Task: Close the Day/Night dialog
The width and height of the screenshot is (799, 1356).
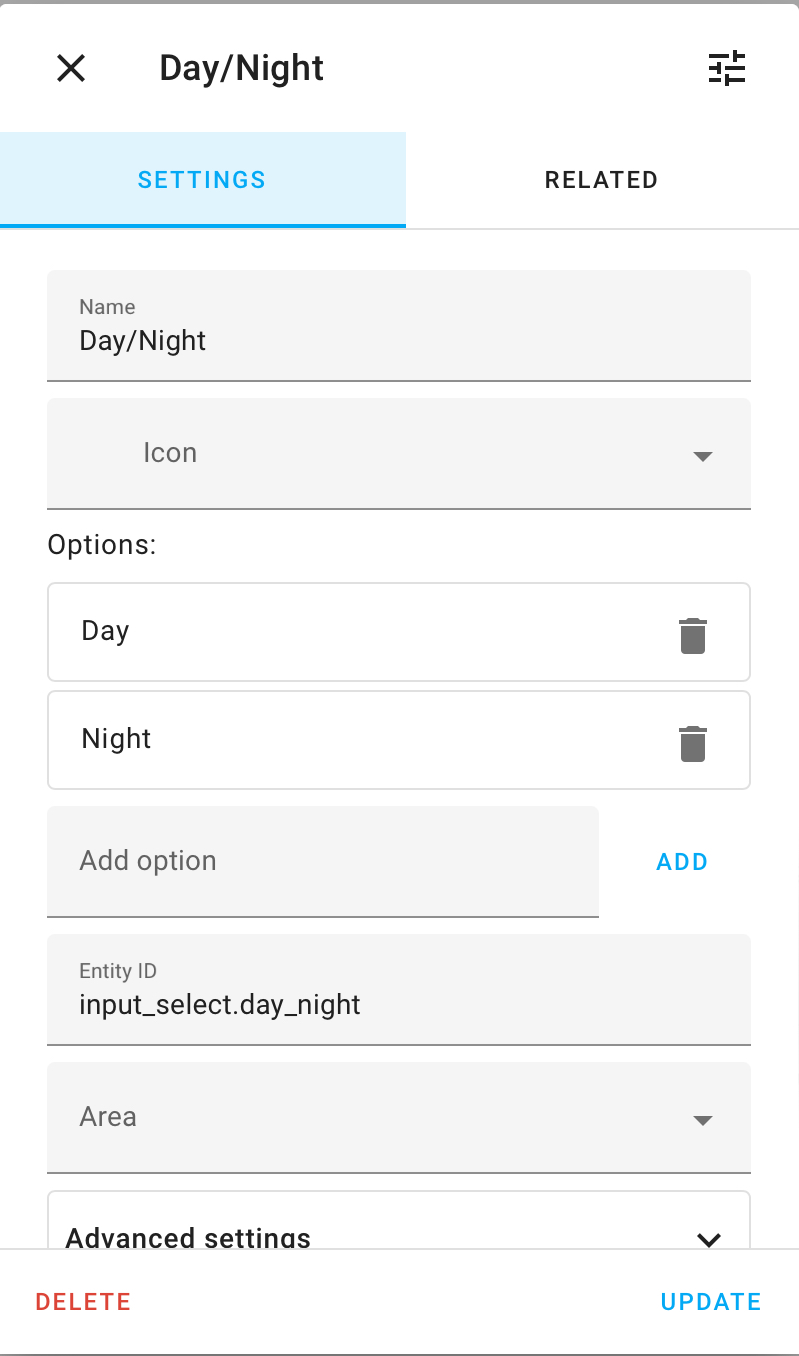Action: pyautogui.click(x=71, y=68)
